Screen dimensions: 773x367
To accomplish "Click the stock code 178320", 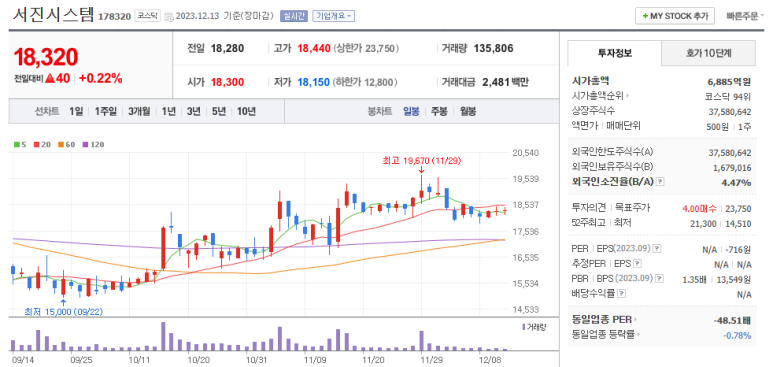I will [114, 16].
